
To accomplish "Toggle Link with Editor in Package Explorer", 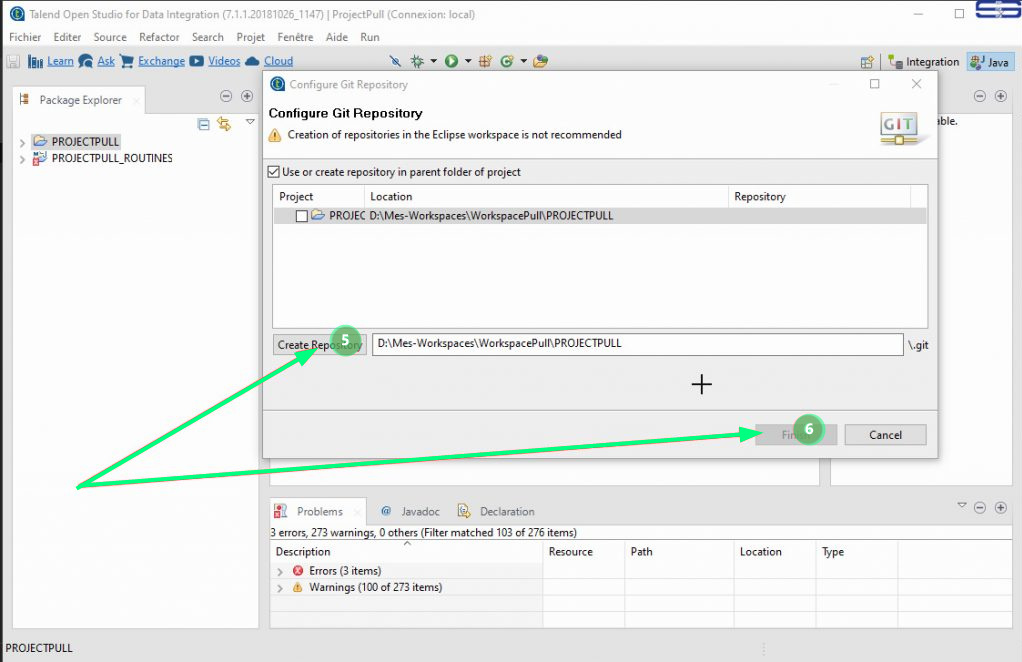I will point(224,124).
